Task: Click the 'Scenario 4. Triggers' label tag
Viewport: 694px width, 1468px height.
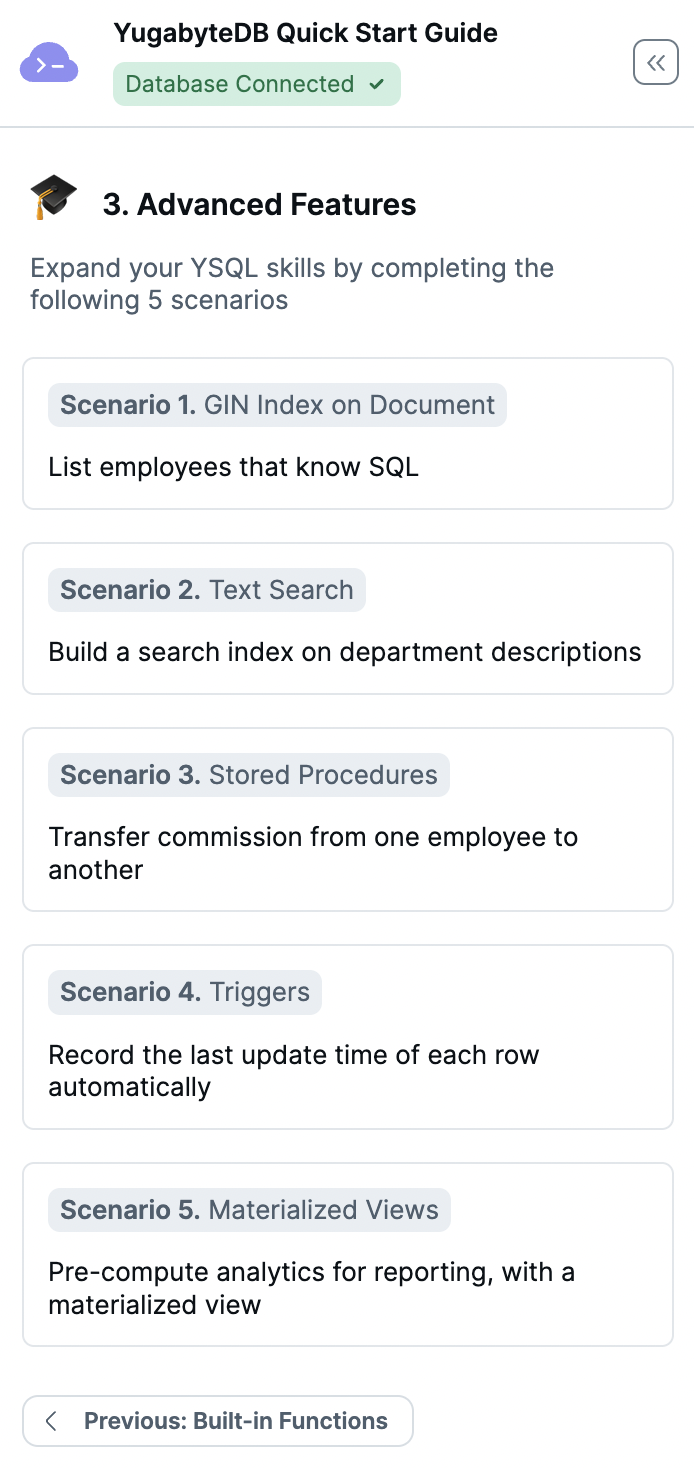Action: [185, 992]
